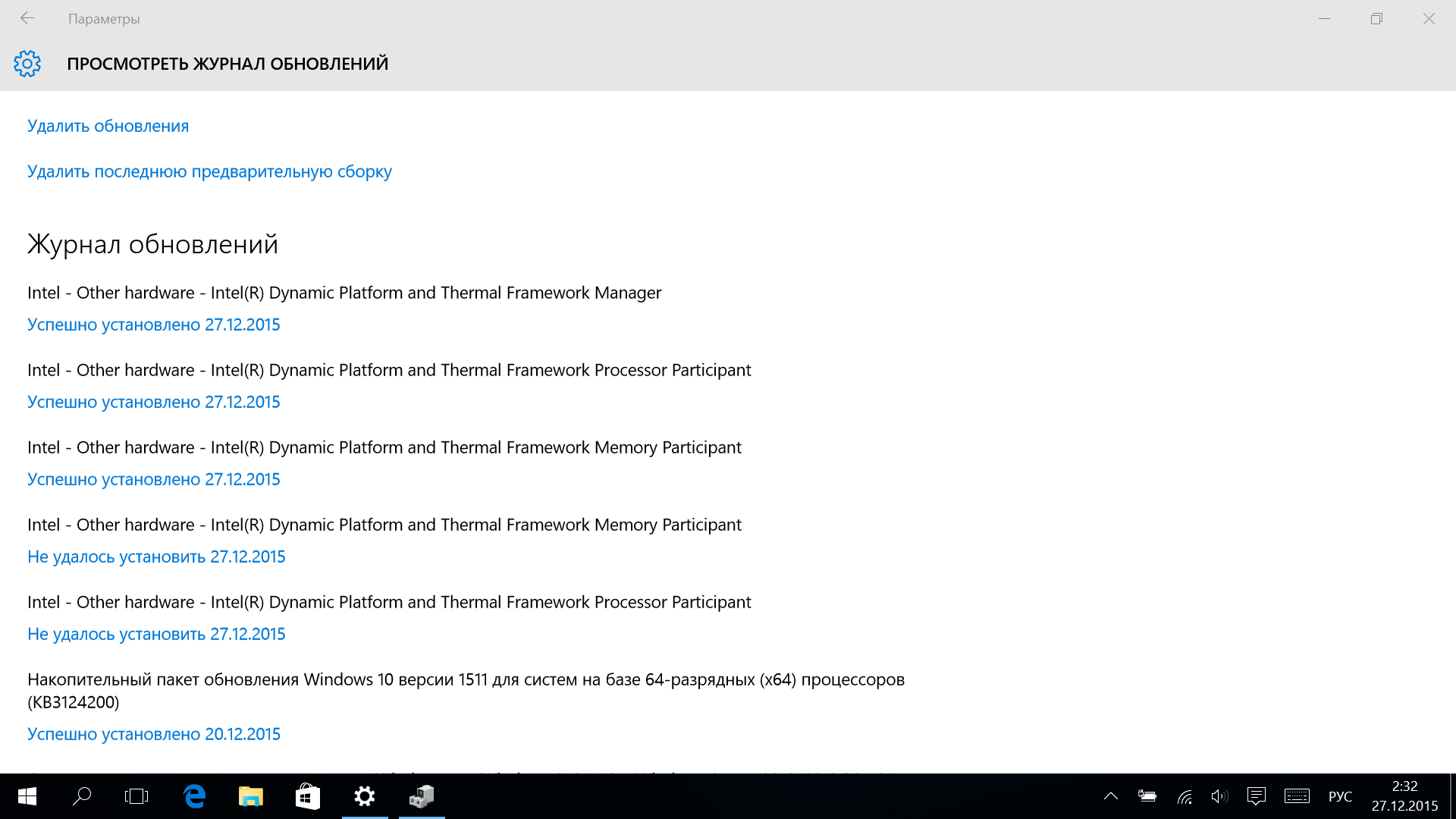Minimize the Параметры window

pyautogui.click(x=1325, y=18)
